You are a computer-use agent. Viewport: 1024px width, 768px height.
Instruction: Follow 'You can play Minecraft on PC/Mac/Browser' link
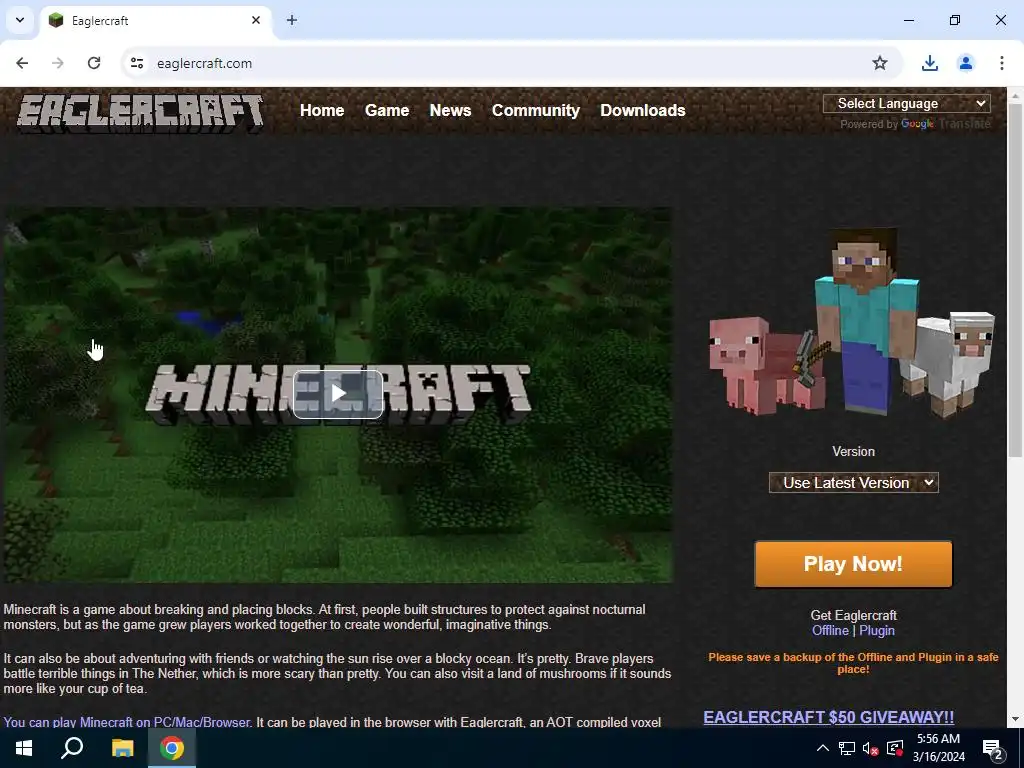[x=127, y=722]
